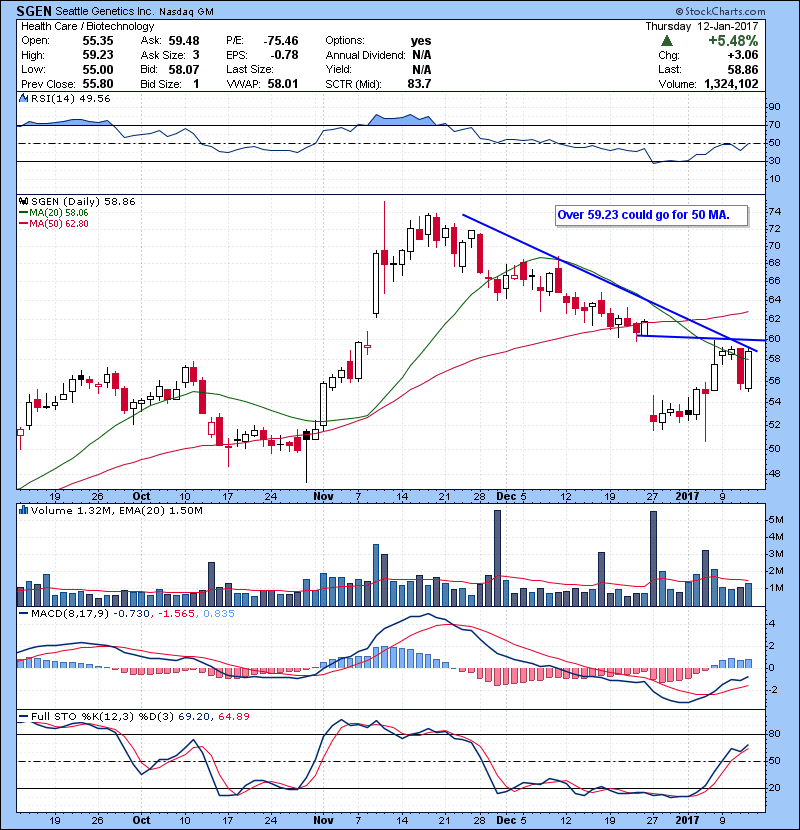Click the Options value yes

pos(421,41)
